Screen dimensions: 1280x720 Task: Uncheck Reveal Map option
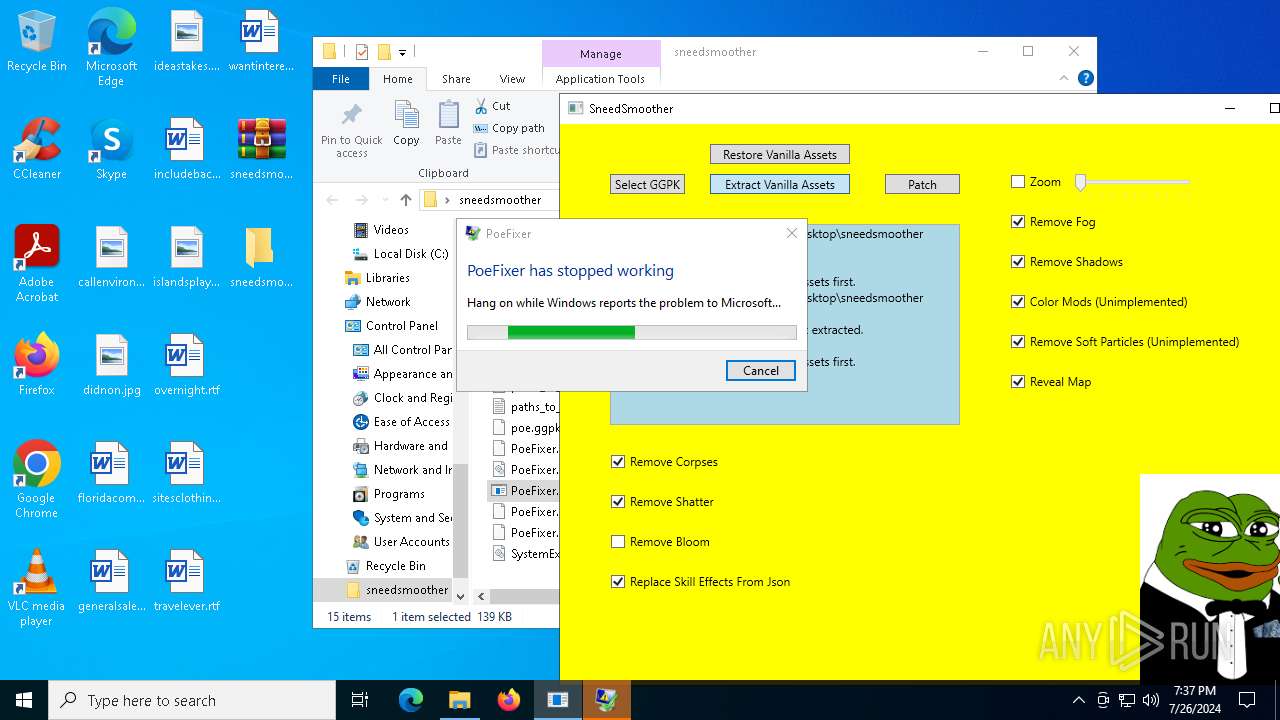pos(1018,382)
